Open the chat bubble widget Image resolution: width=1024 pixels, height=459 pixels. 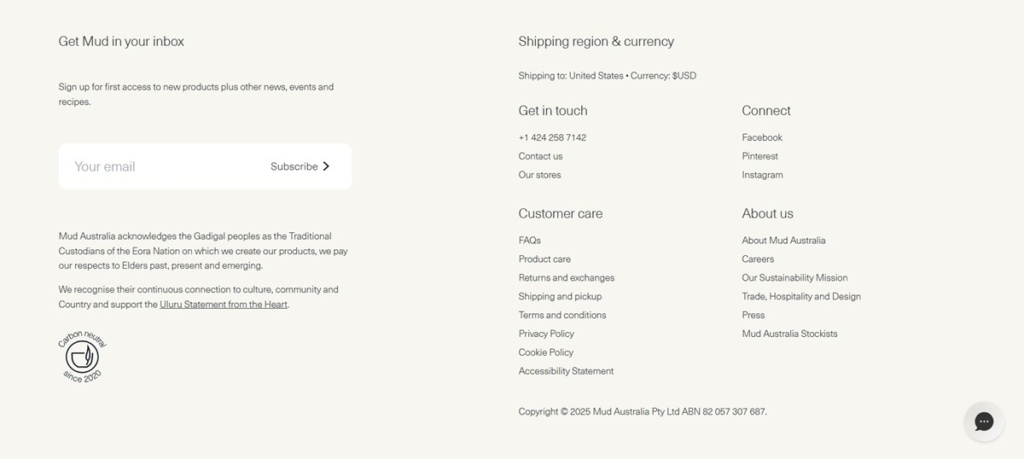point(984,422)
